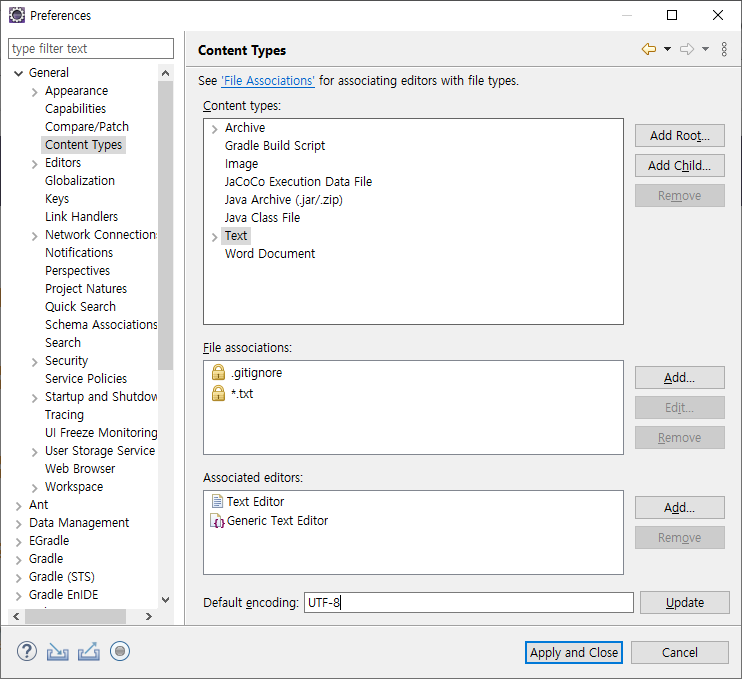Open back history dropdown arrow
Screen dimensions: 742x679
tap(667, 49)
